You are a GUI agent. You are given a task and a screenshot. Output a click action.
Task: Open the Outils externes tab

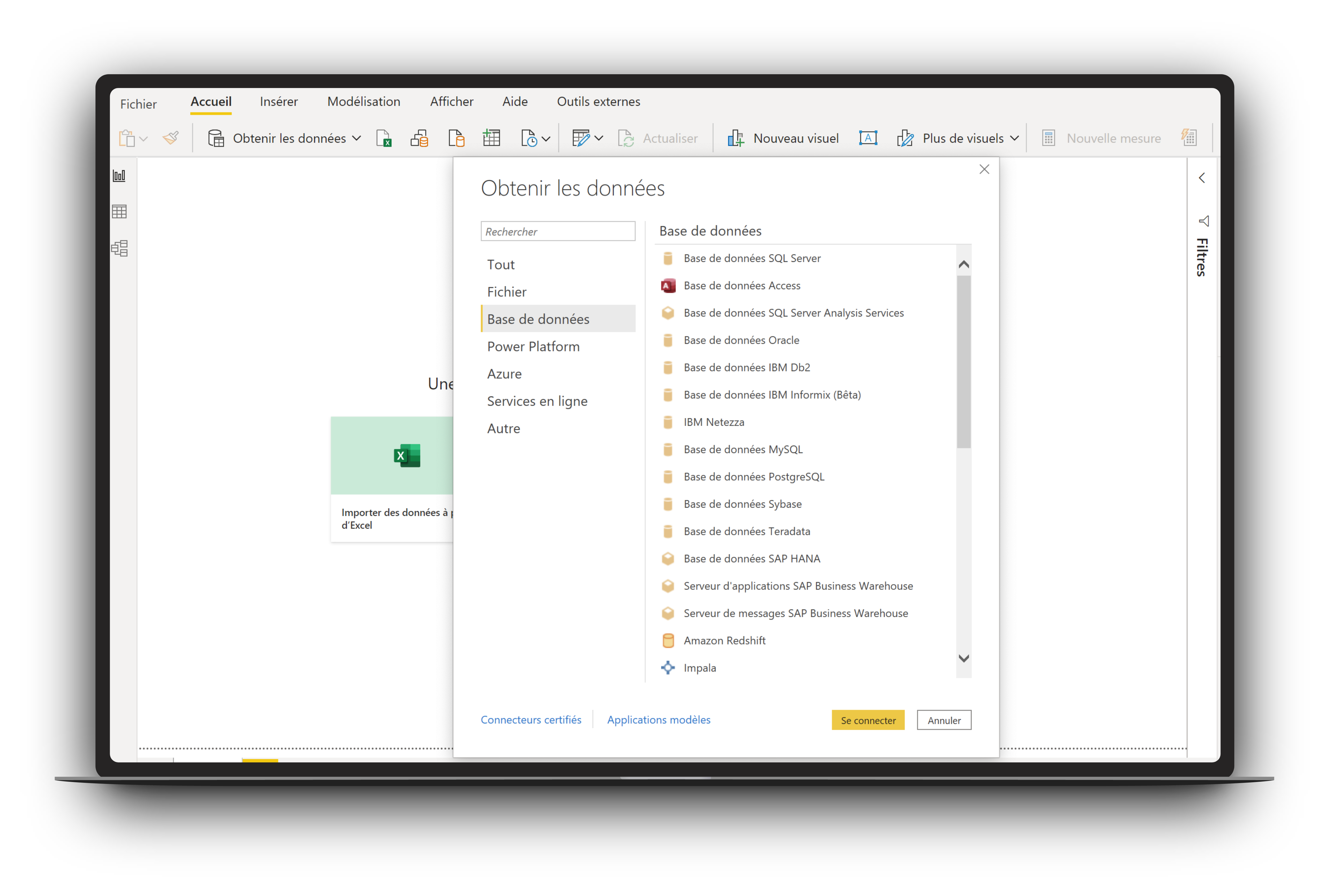coord(598,102)
